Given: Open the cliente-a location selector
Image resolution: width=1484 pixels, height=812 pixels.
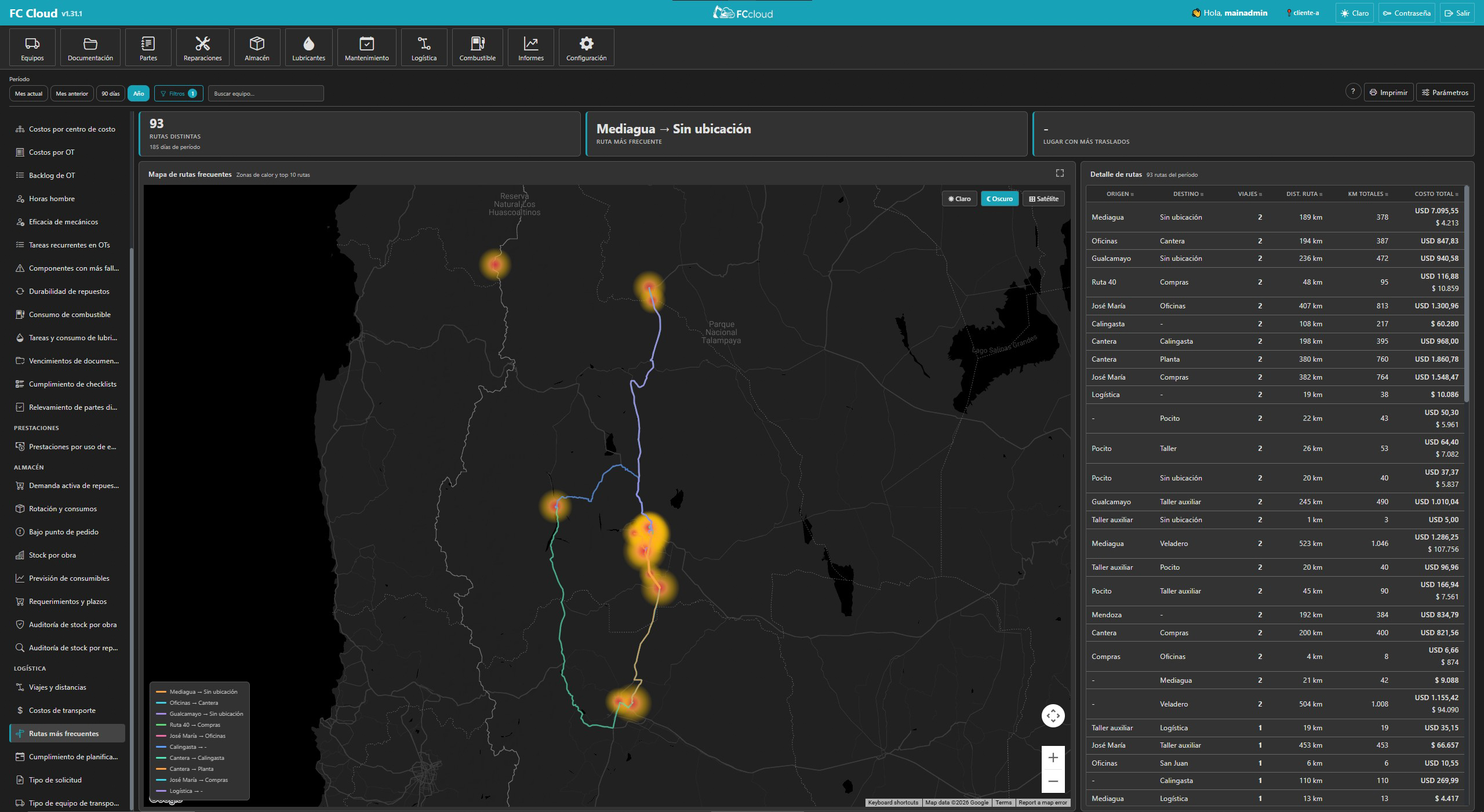Looking at the screenshot, I should [1303, 13].
